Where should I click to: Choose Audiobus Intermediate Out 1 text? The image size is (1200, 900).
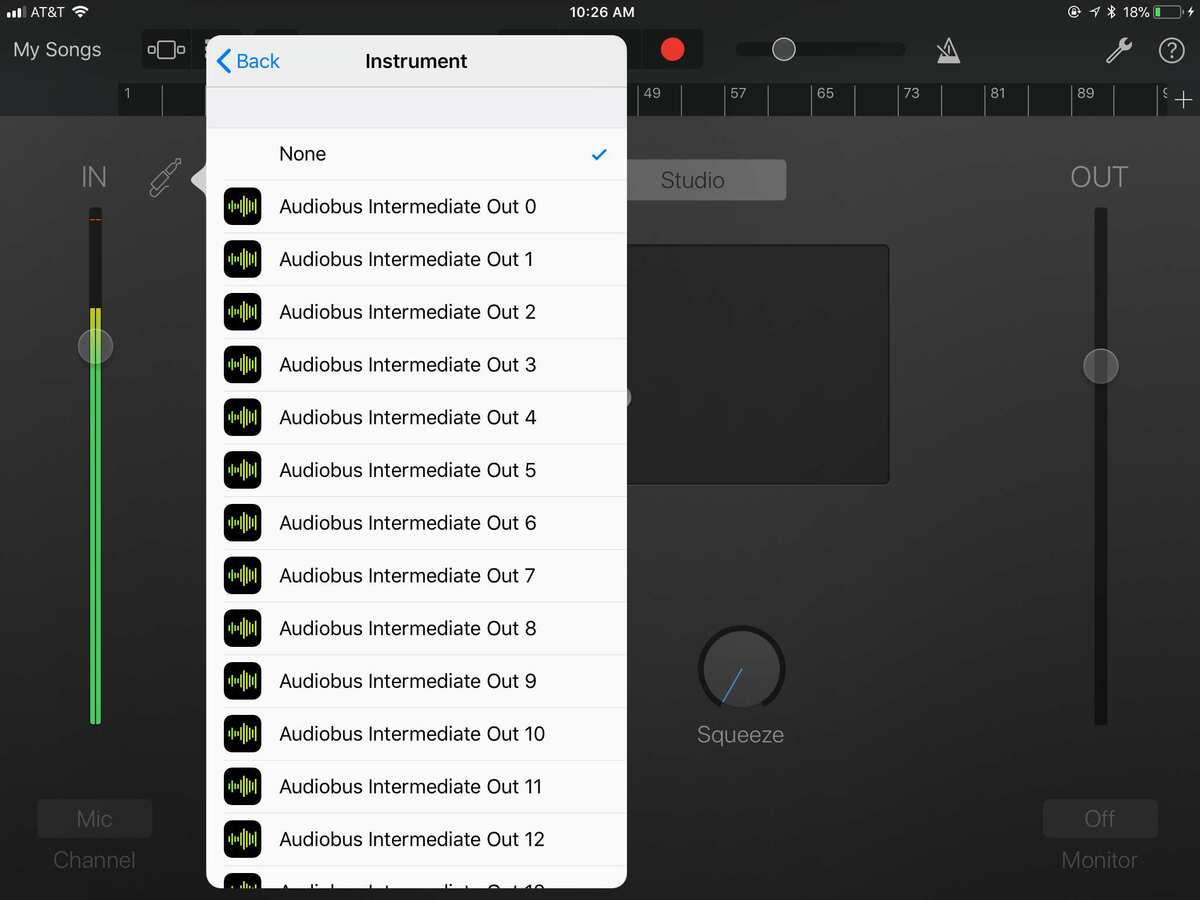(x=406, y=260)
